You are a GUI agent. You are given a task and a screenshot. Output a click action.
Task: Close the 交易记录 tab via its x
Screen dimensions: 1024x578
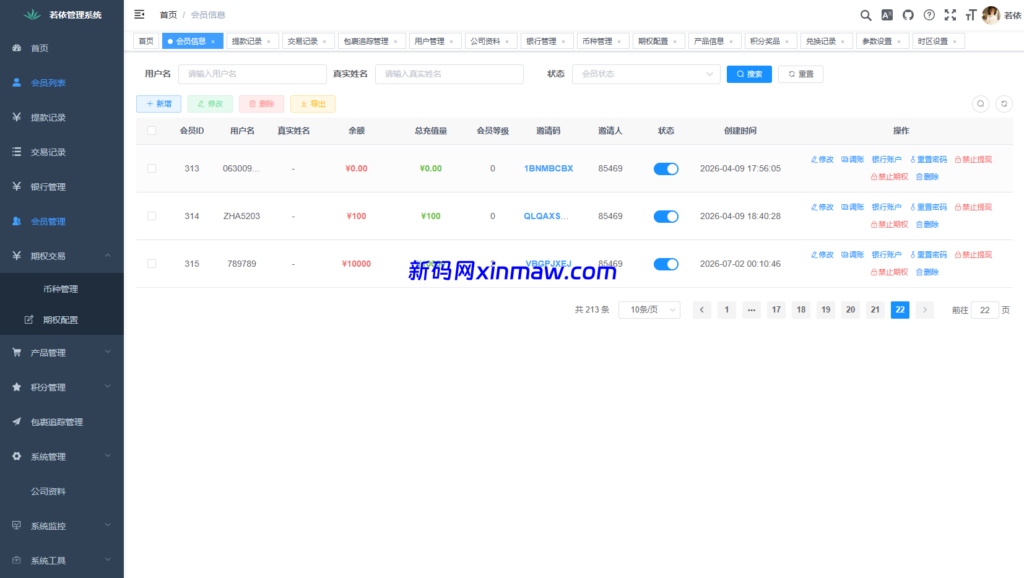coord(325,42)
